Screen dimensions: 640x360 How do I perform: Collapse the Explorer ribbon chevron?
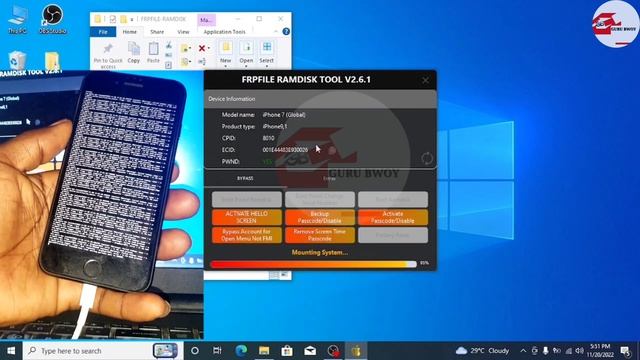276,31
